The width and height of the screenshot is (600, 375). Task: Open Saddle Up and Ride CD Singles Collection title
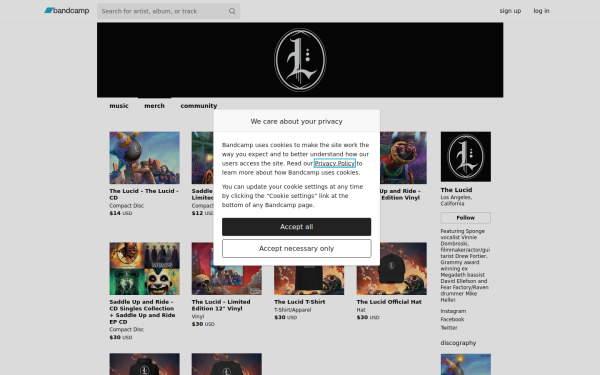tap(142, 312)
